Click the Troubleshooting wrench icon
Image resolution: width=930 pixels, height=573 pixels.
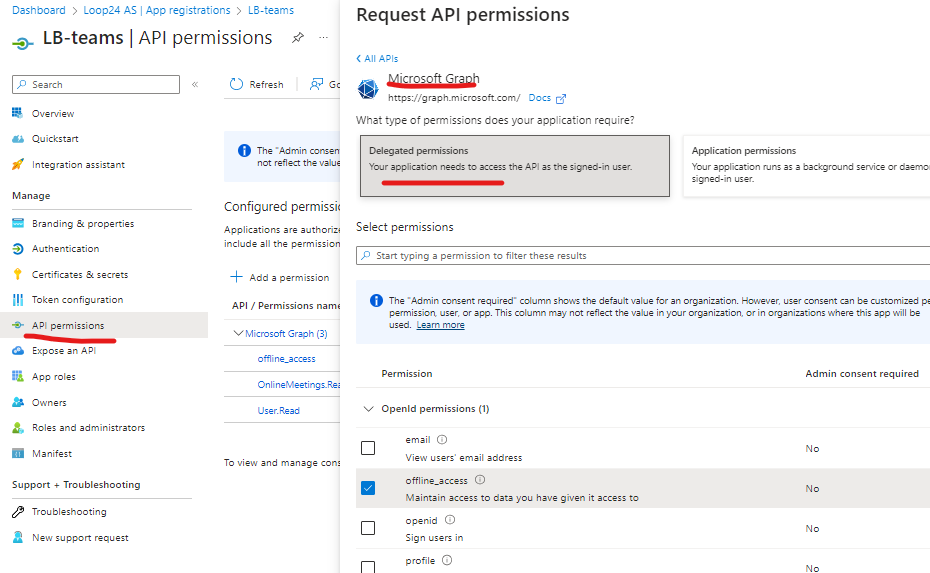(18, 511)
